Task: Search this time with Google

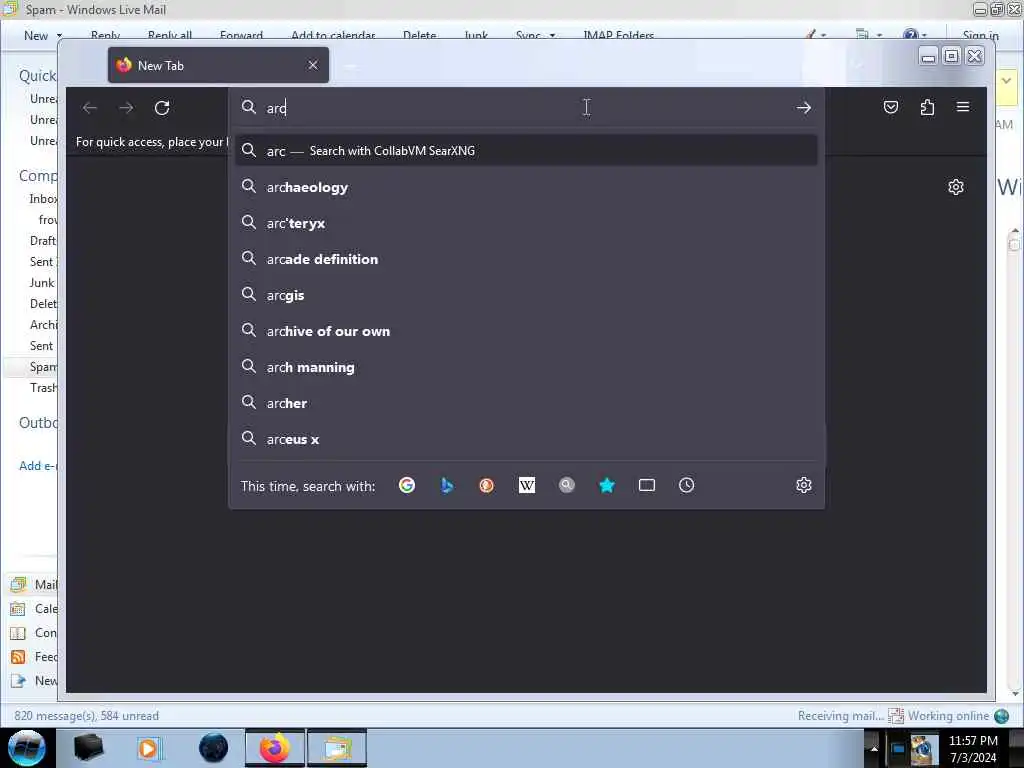Action: (407, 485)
